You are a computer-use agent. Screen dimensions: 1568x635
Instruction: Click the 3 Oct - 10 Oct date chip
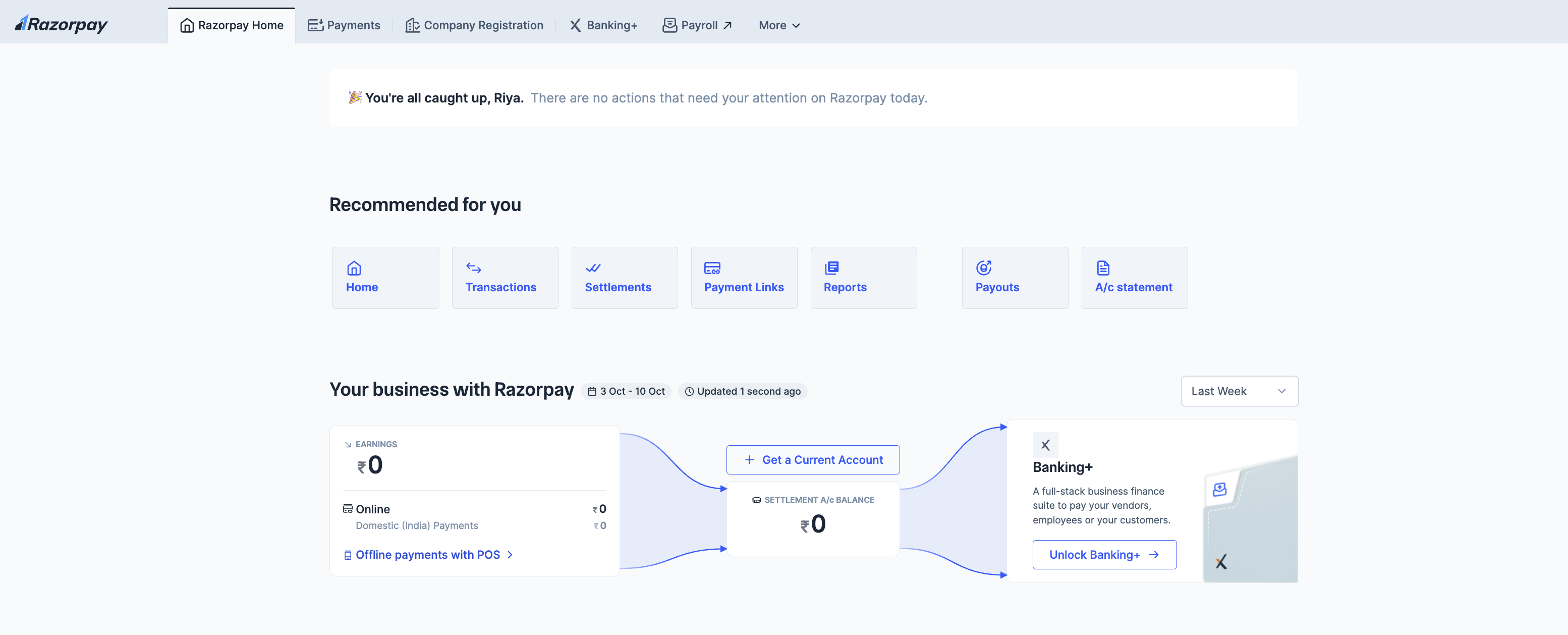point(626,392)
